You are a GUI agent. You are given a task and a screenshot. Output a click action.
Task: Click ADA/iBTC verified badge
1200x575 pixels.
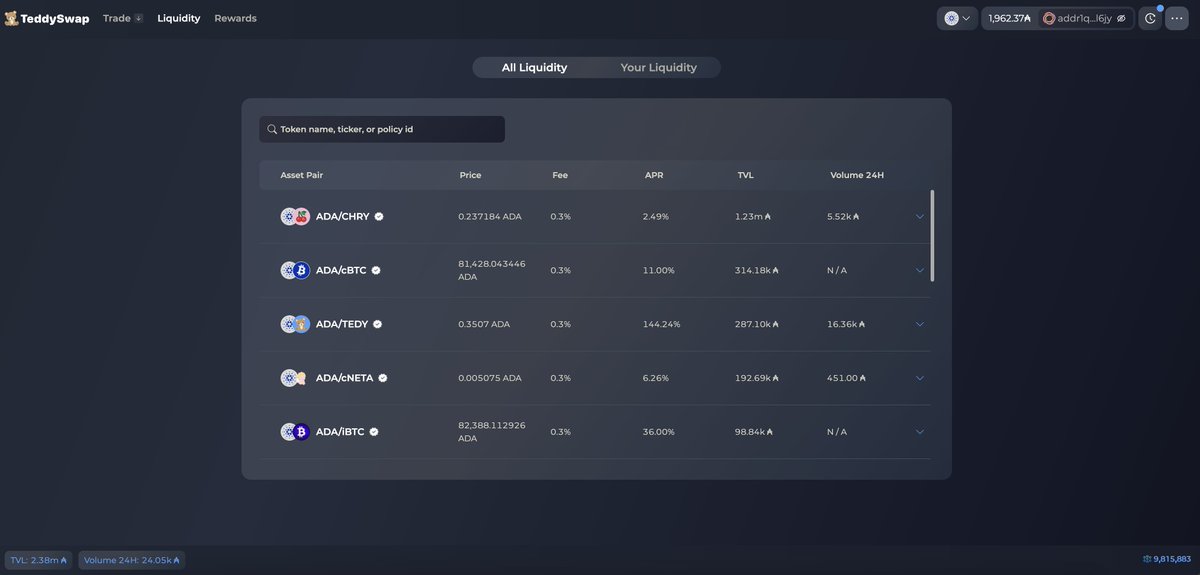(374, 432)
